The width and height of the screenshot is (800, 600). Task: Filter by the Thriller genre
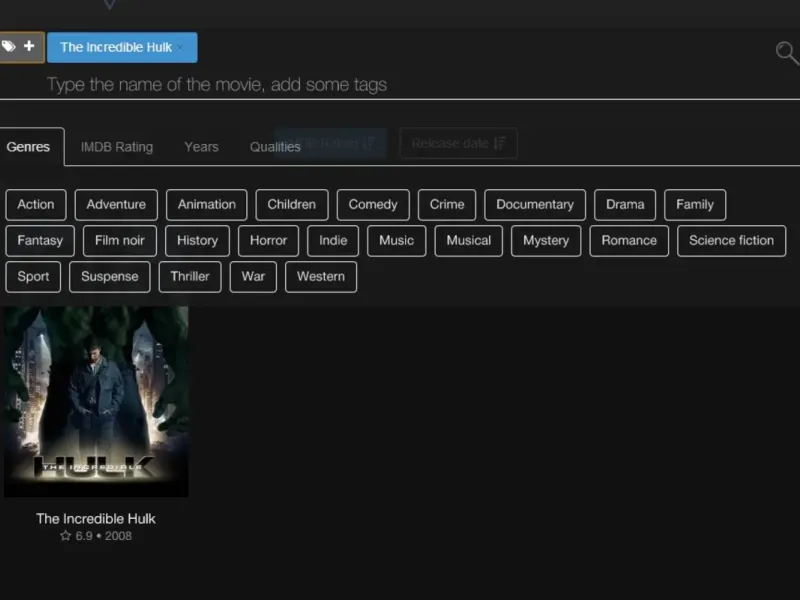(x=190, y=277)
